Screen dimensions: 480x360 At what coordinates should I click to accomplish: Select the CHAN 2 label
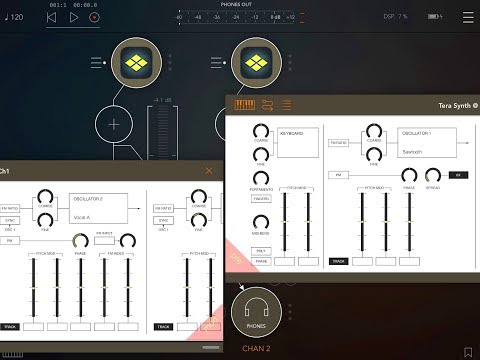(256, 348)
